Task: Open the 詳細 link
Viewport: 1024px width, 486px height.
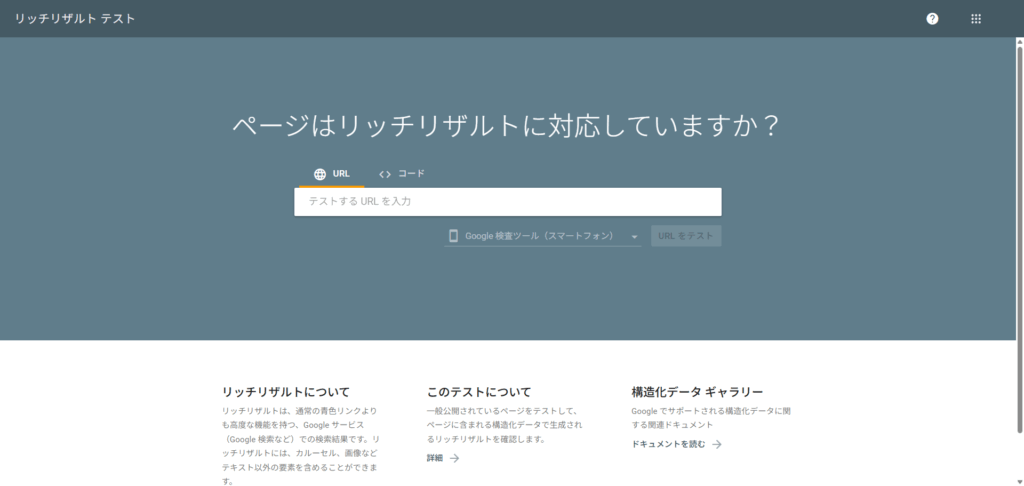Action: pos(435,459)
